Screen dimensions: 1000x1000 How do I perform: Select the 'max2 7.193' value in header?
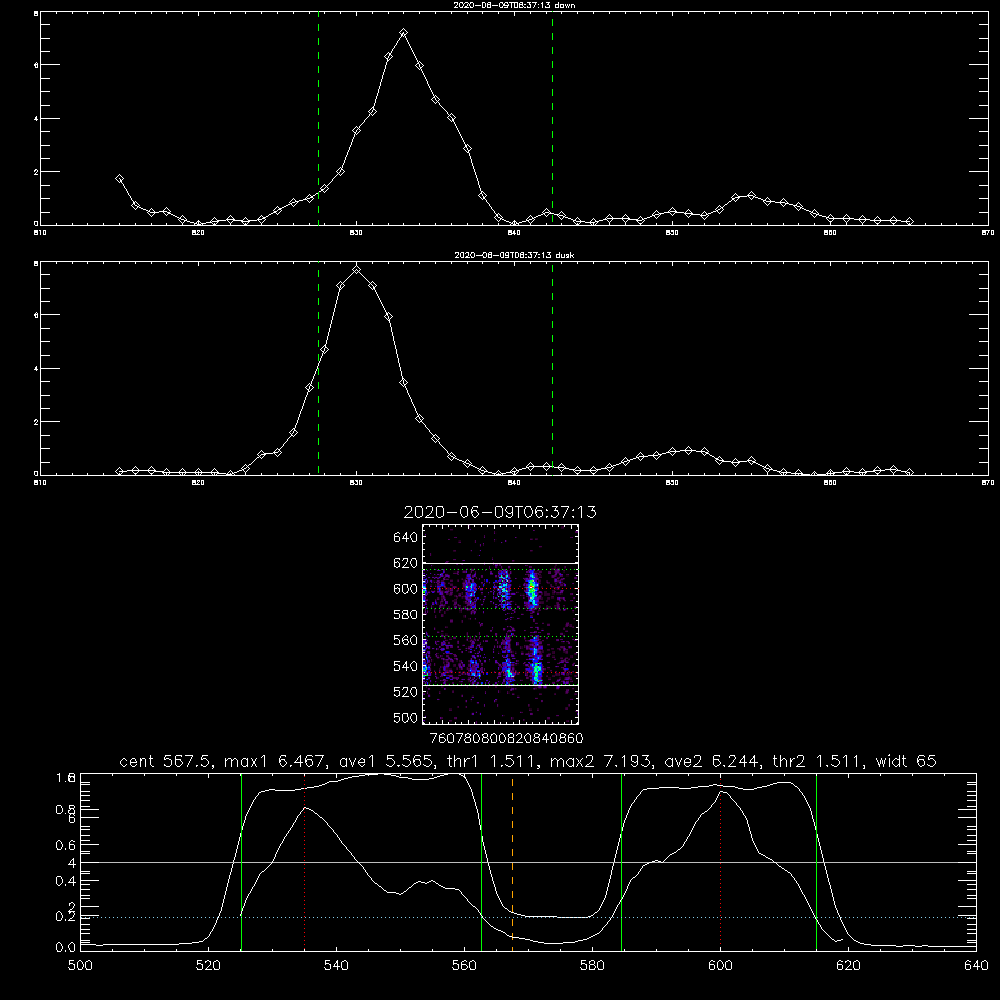point(601,761)
